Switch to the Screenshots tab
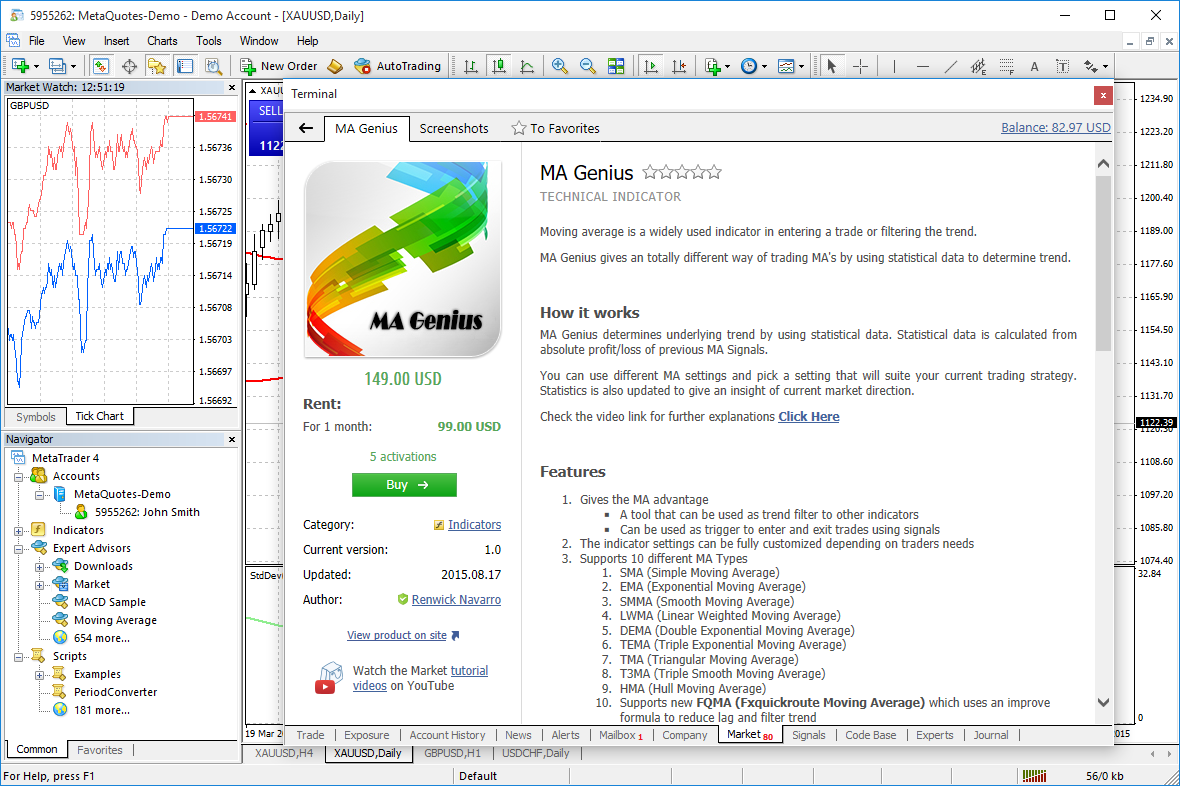The height and width of the screenshot is (786, 1180). 454,128
